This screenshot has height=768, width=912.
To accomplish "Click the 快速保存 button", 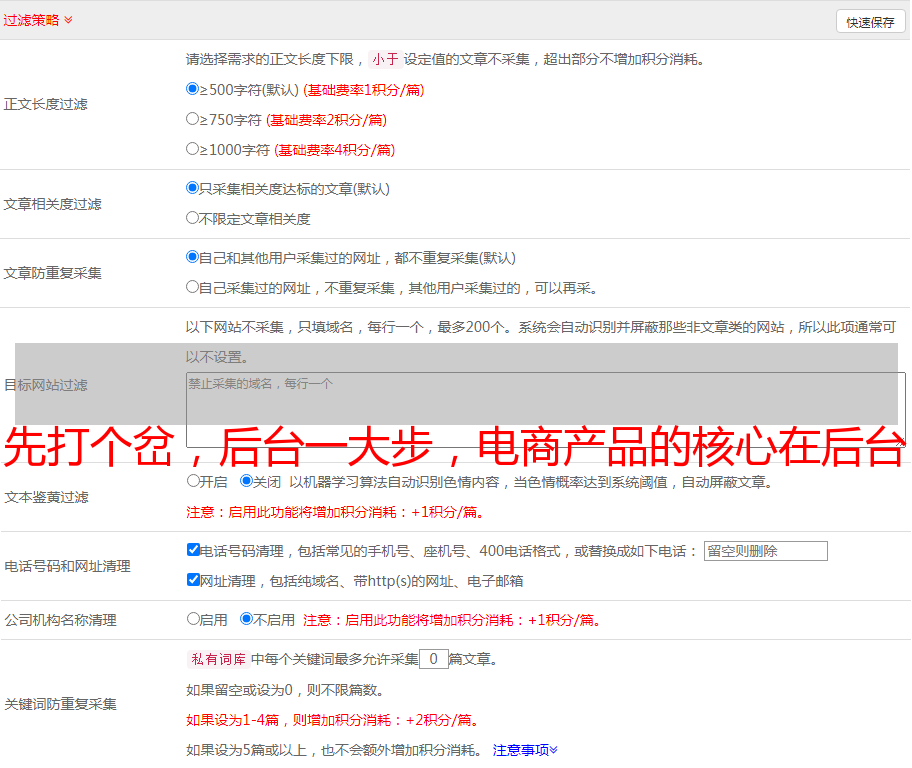I will 869,22.
